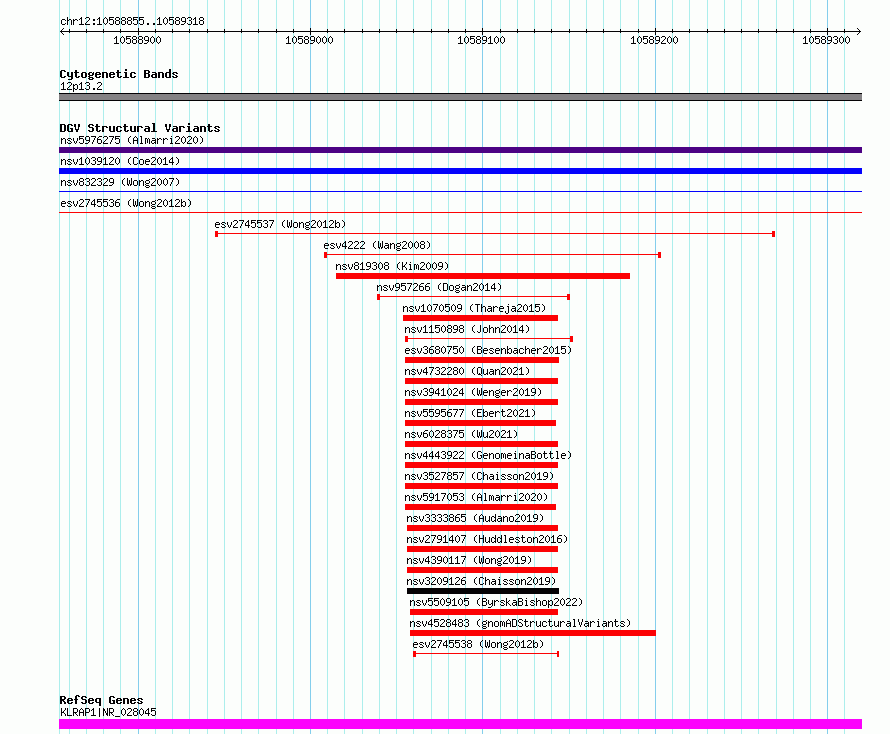Click nsv4443922 (GenomeinaBottle) label

pos(488,455)
